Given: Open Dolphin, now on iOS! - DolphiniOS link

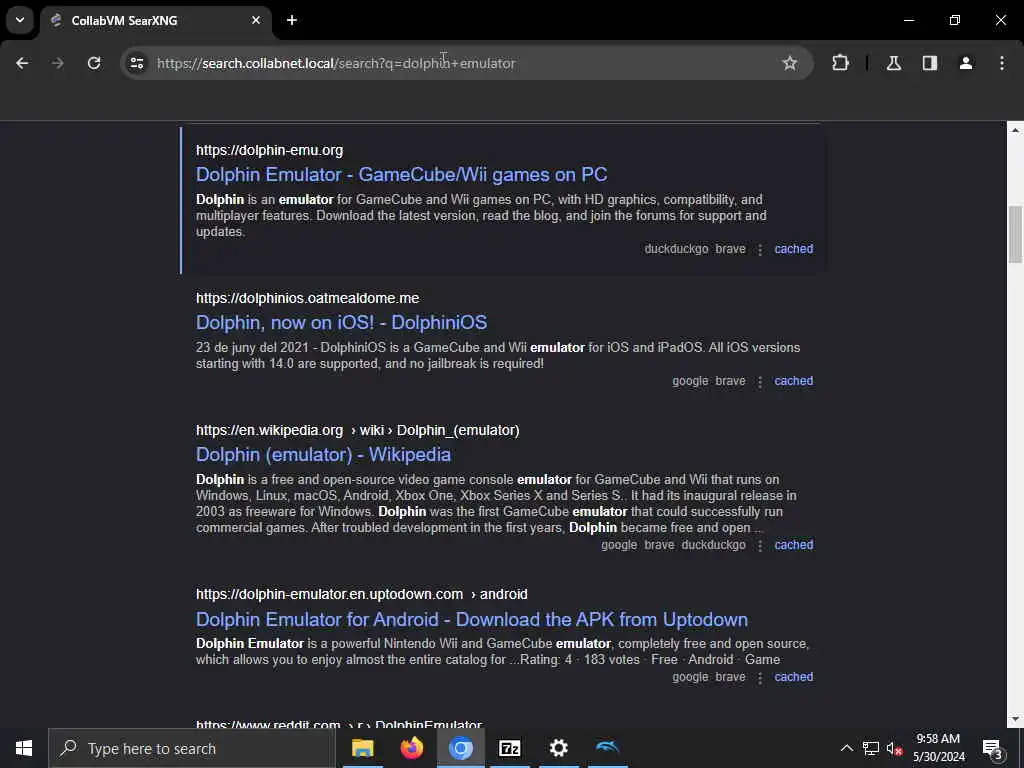Looking at the screenshot, I should point(342,323).
